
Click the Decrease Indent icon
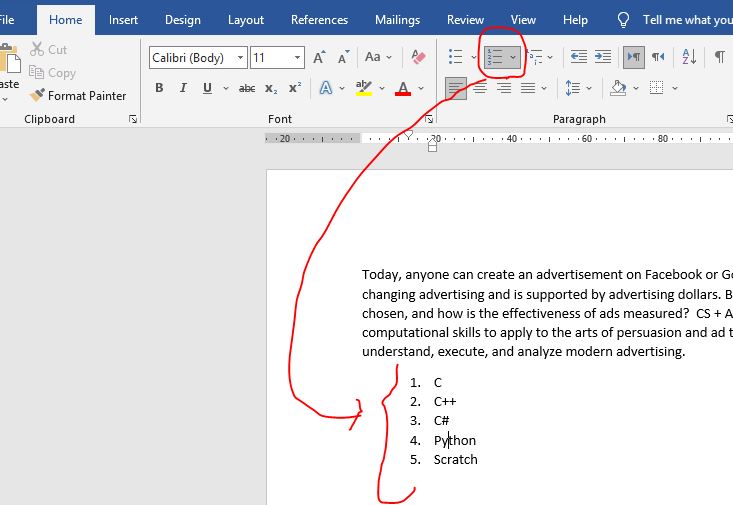pos(579,58)
